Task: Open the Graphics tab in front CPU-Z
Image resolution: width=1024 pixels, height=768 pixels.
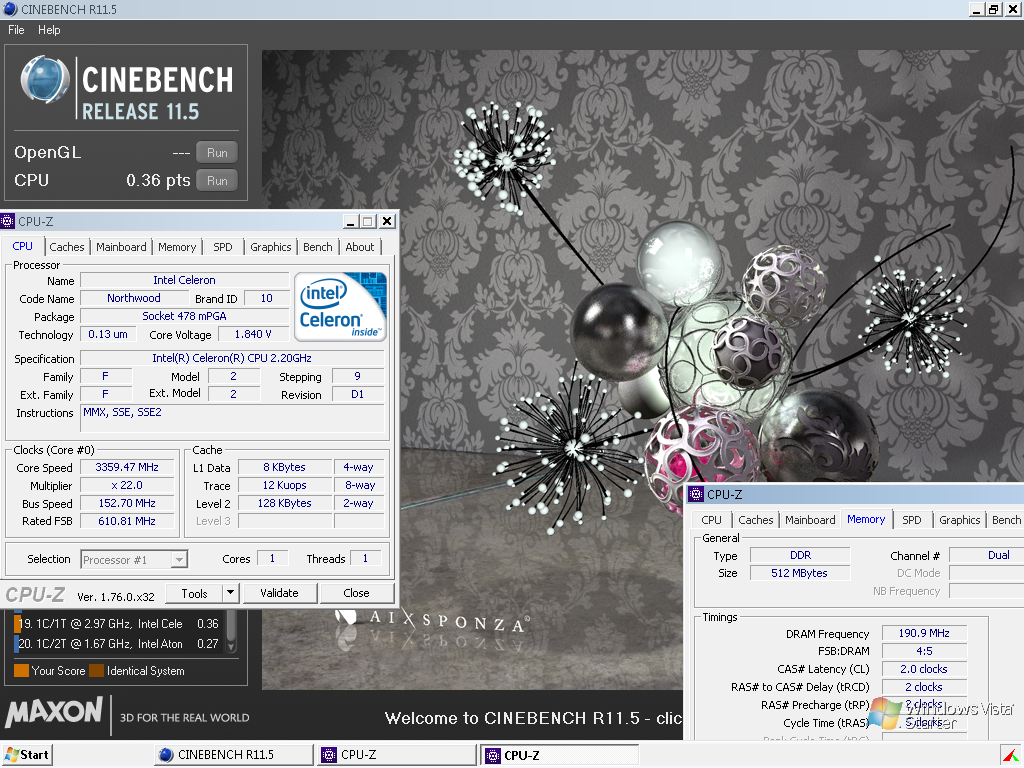Action: coord(270,247)
